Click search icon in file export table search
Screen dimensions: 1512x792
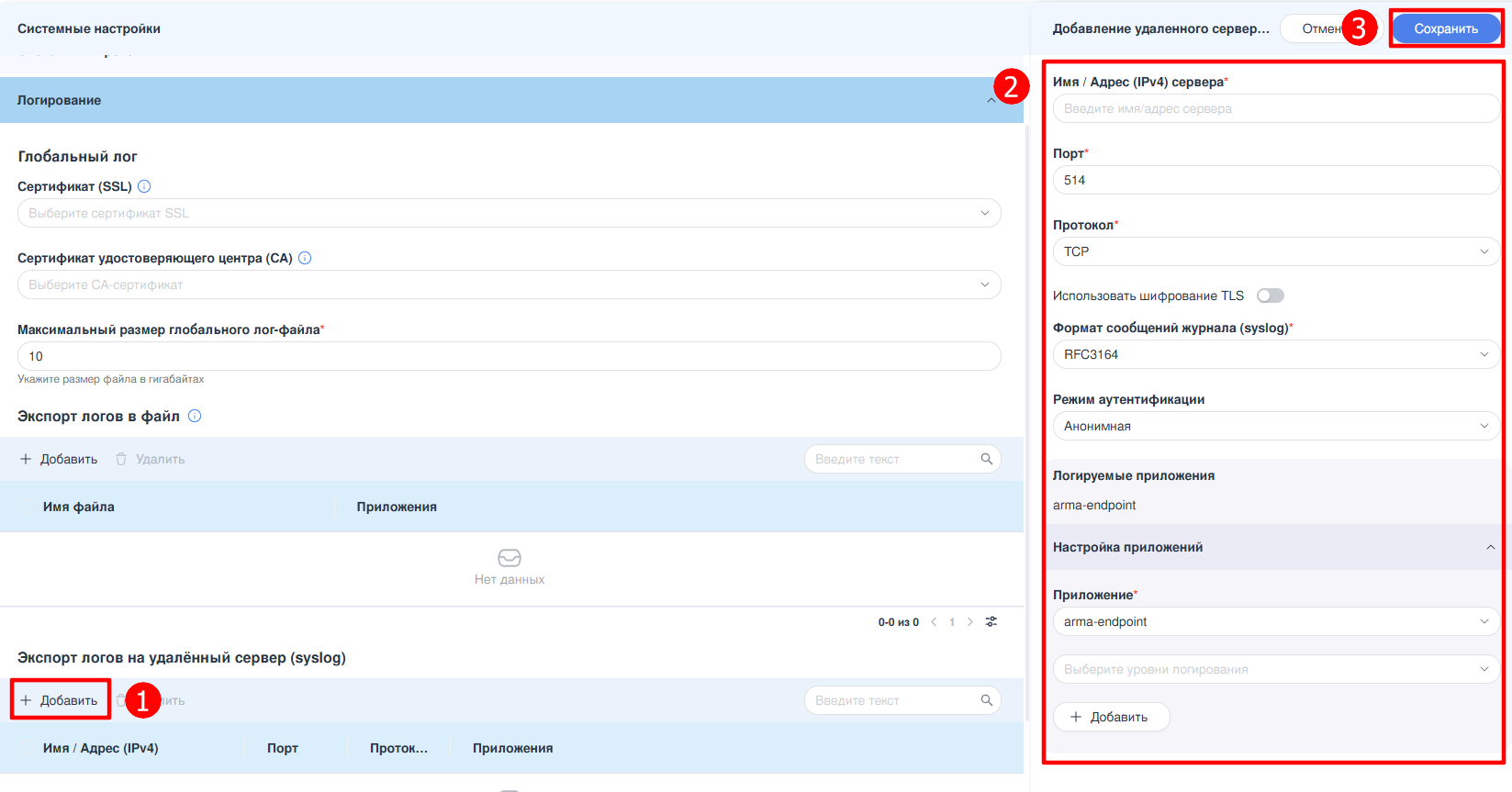[x=986, y=459]
